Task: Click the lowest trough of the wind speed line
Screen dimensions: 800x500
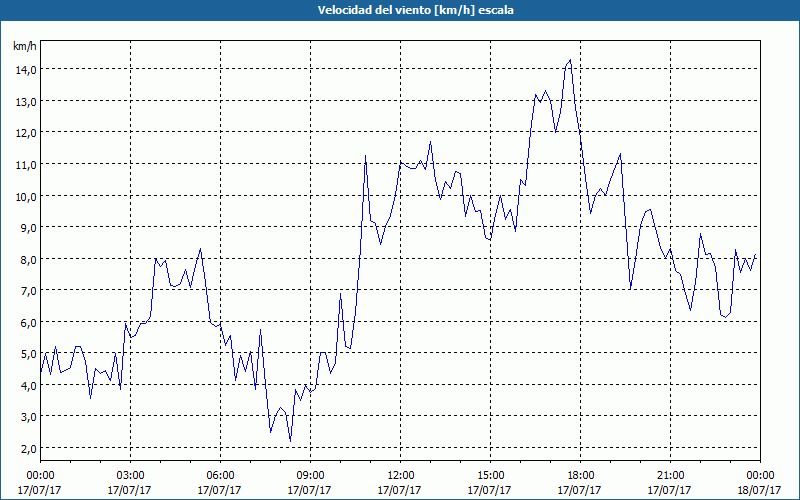Action: pyautogui.click(x=290, y=441)
